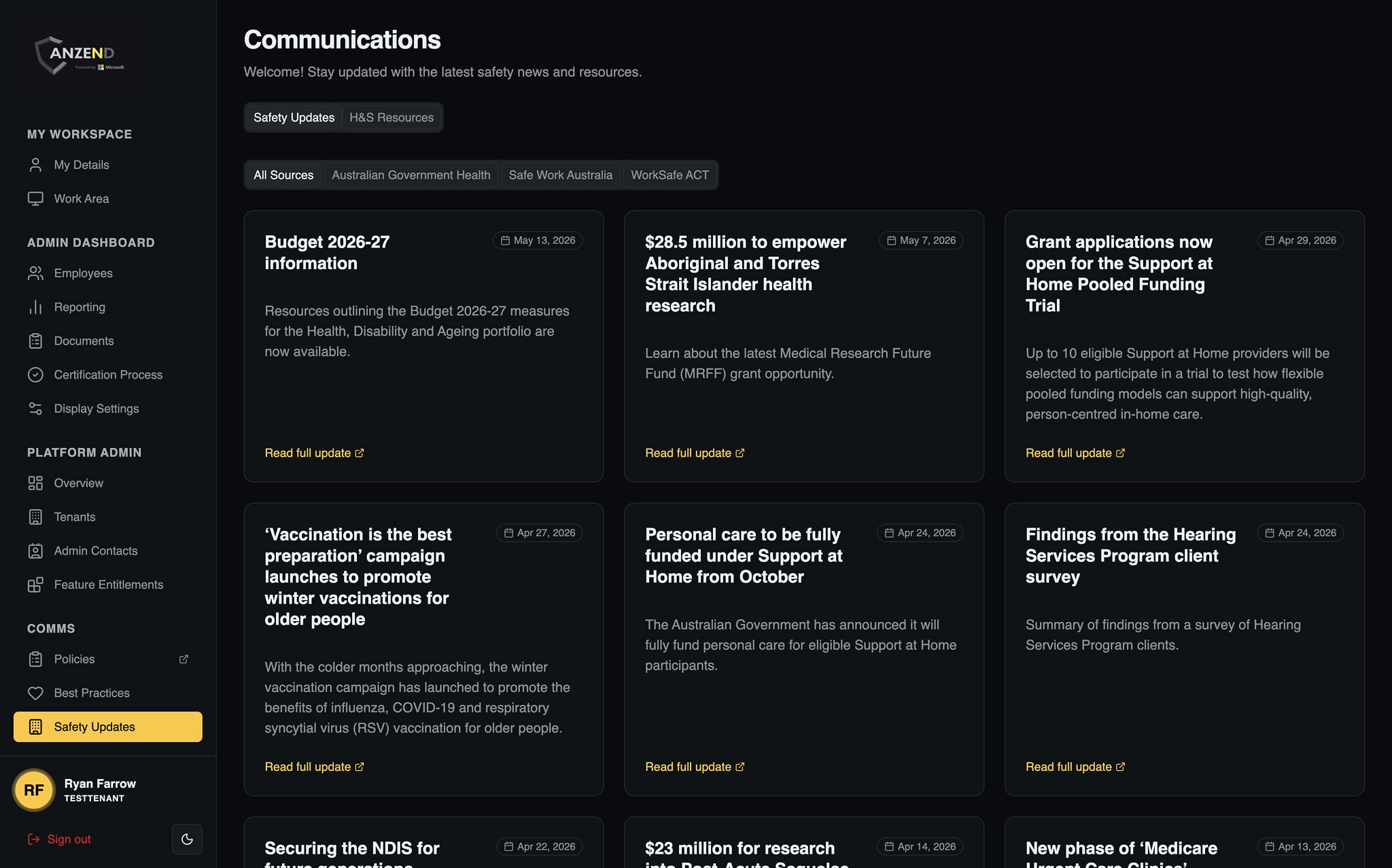Open Reporting from Admin Dashboard

point(108,307)
